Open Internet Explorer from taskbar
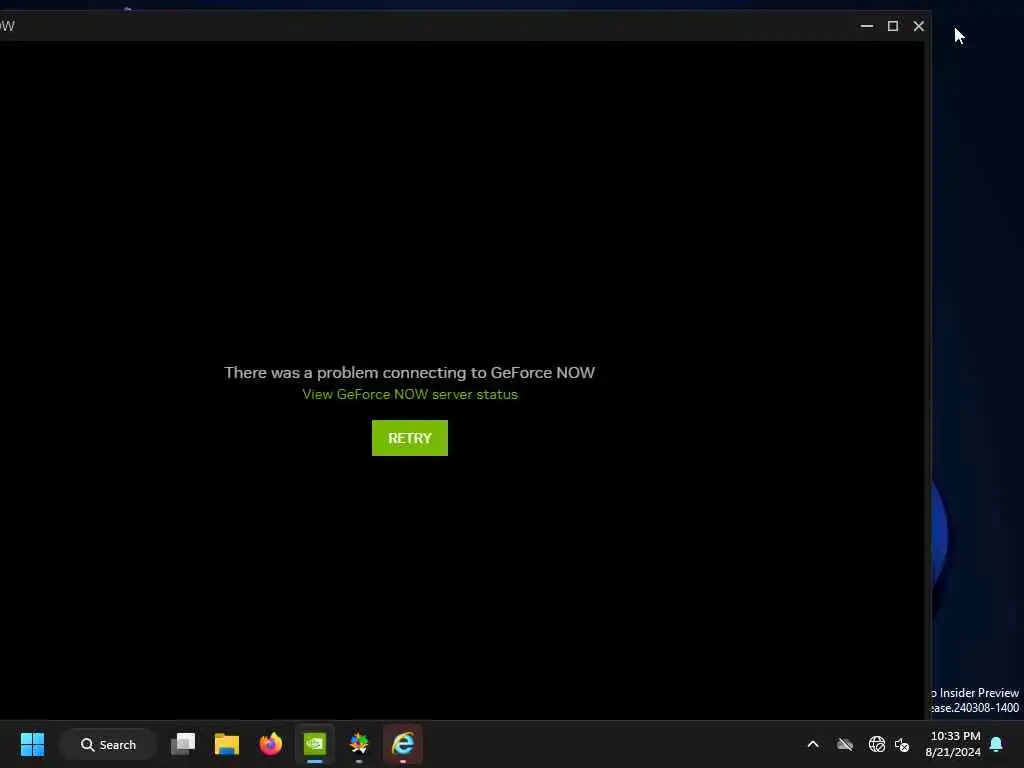1024x768 pixels. coord(403,744)
